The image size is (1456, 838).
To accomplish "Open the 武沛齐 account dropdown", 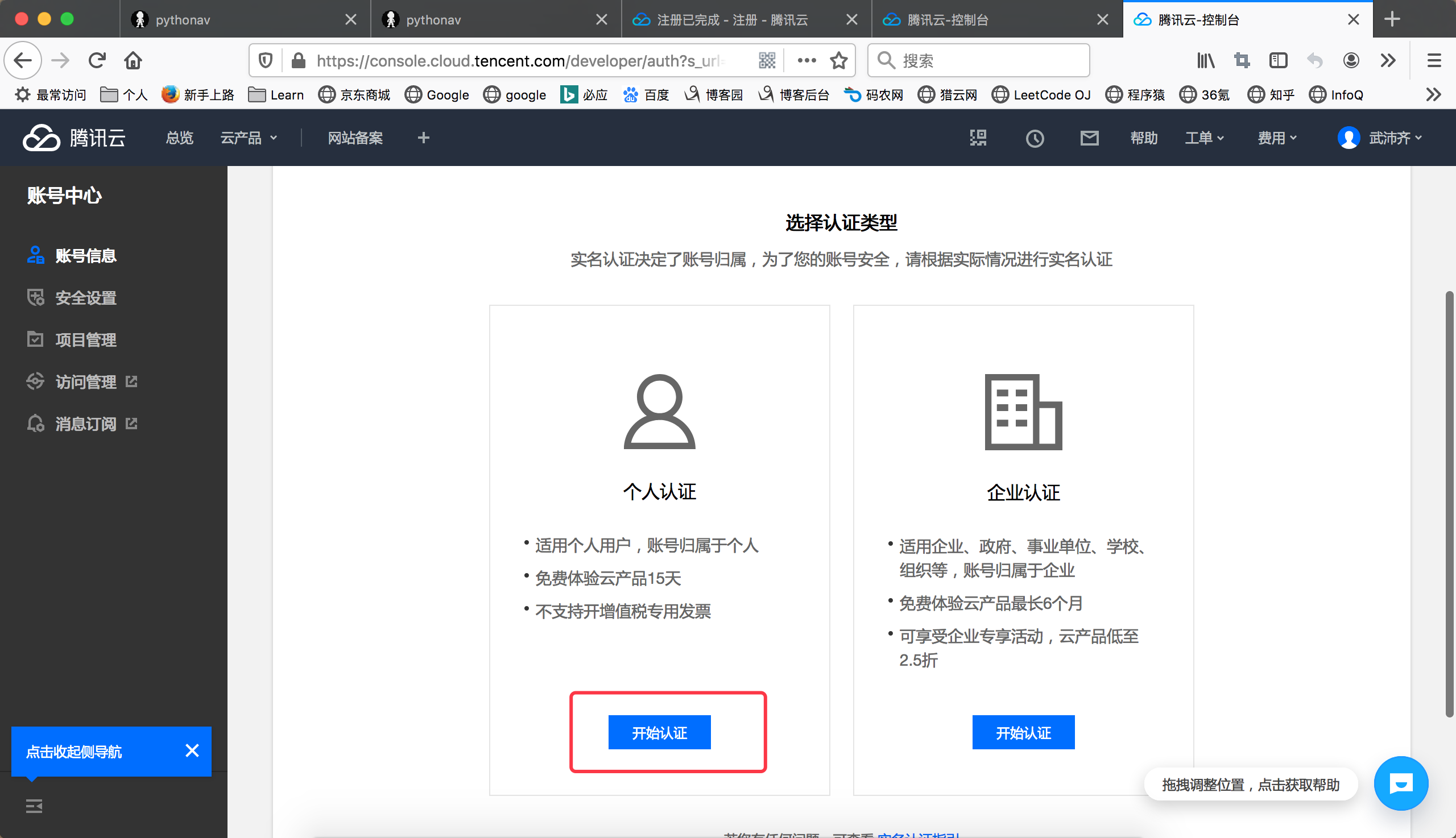I will coord(1396,138).
